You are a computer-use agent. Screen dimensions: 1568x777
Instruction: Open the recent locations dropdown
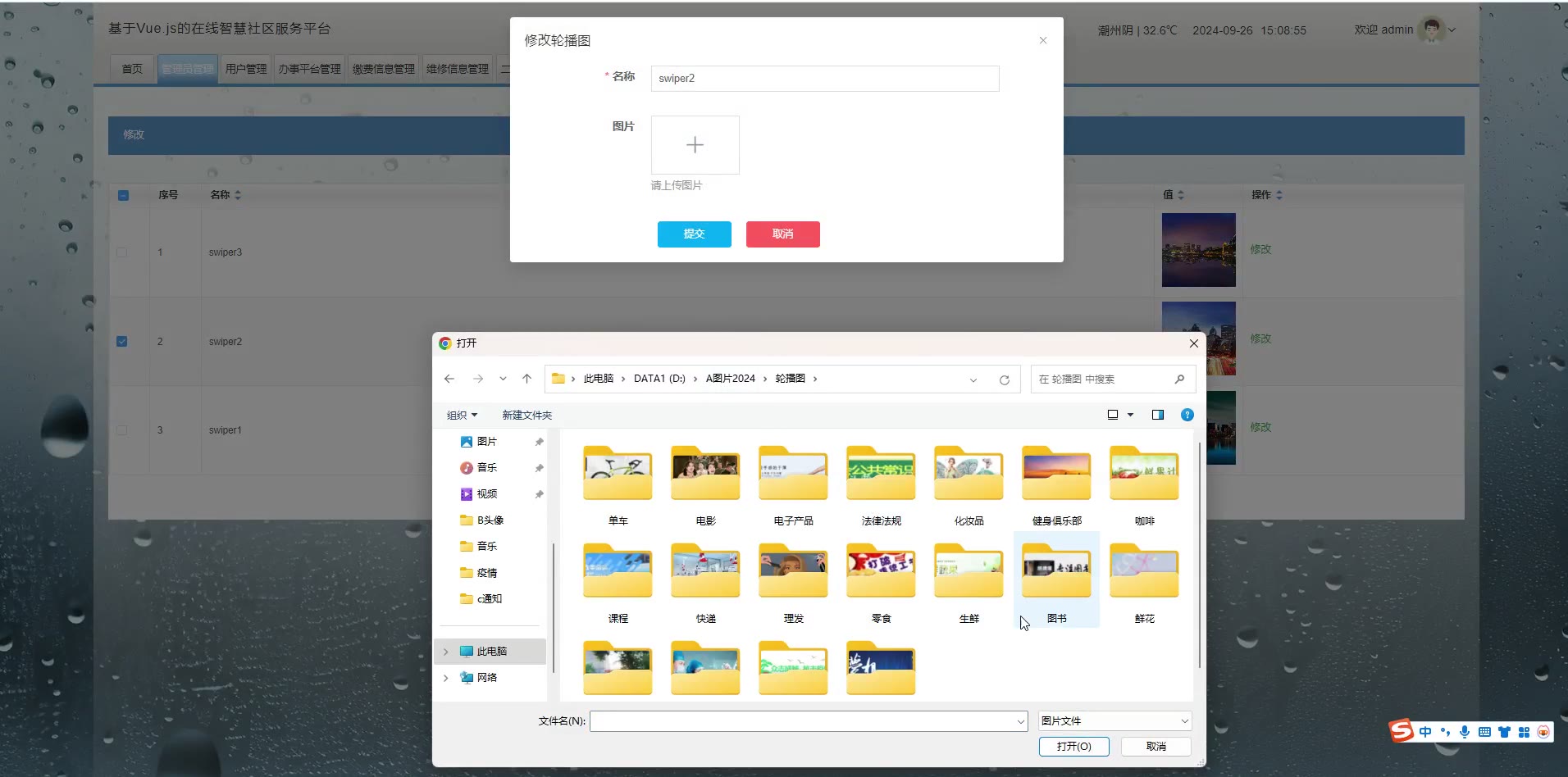[503, 379]
